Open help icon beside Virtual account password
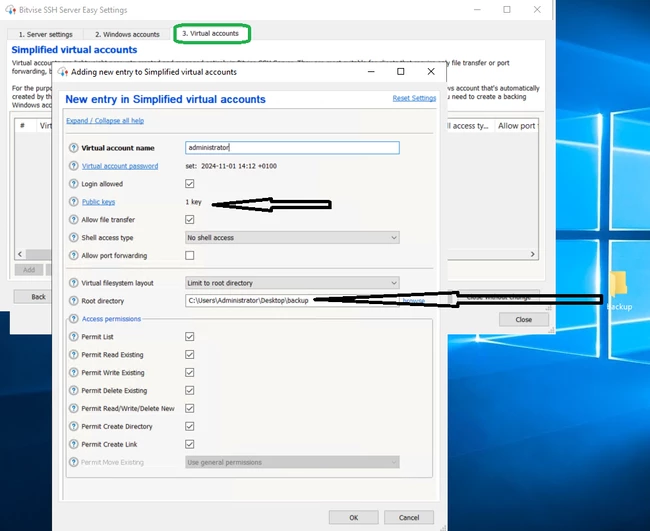650x531 pixels. coord(73,166)
